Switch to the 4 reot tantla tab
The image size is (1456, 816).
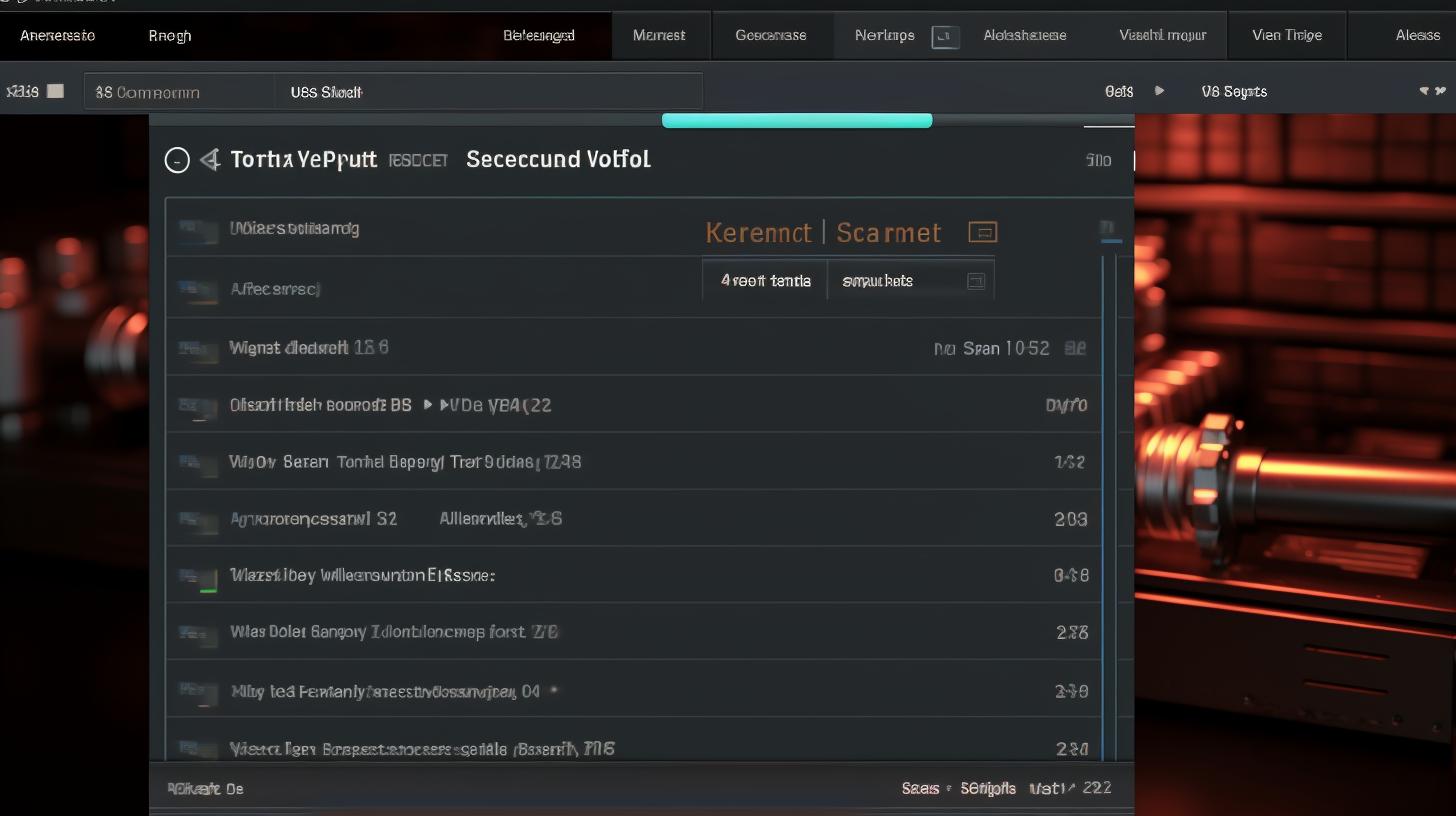click(x=765, y=281)
